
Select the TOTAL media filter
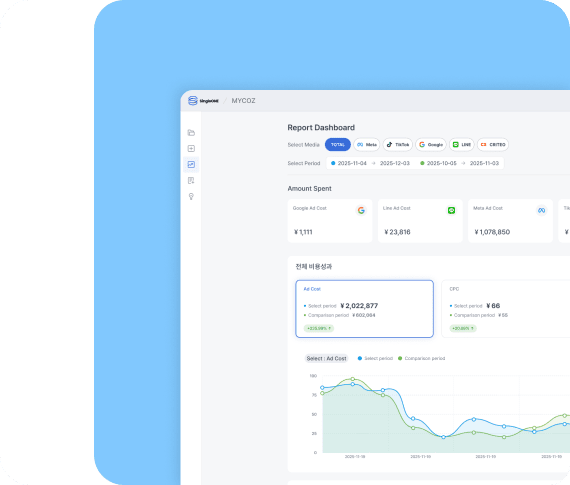click(x=338, y=144)
